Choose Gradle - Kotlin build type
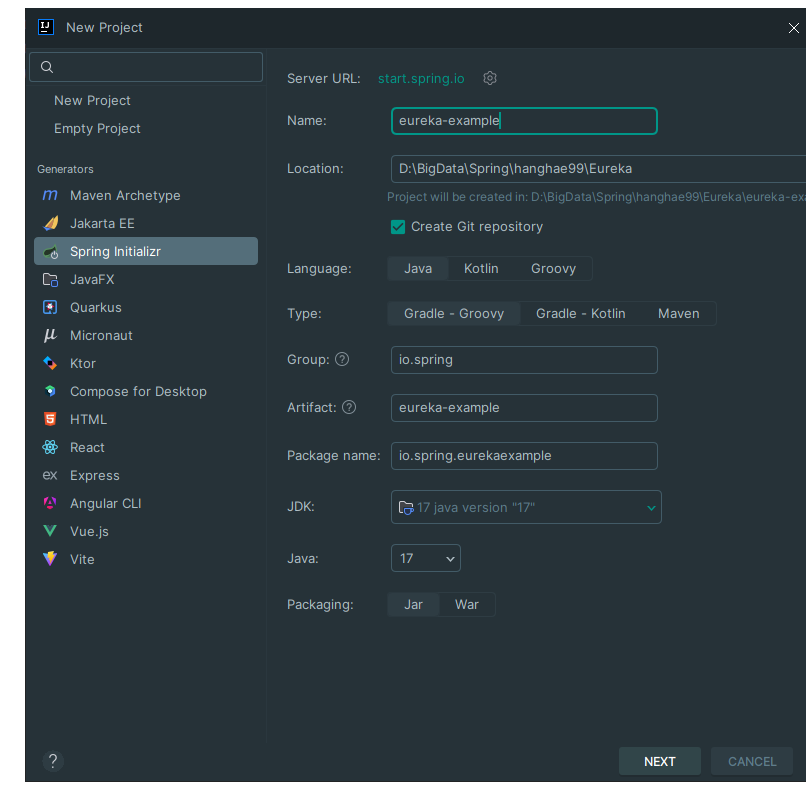 coord(580,314)
